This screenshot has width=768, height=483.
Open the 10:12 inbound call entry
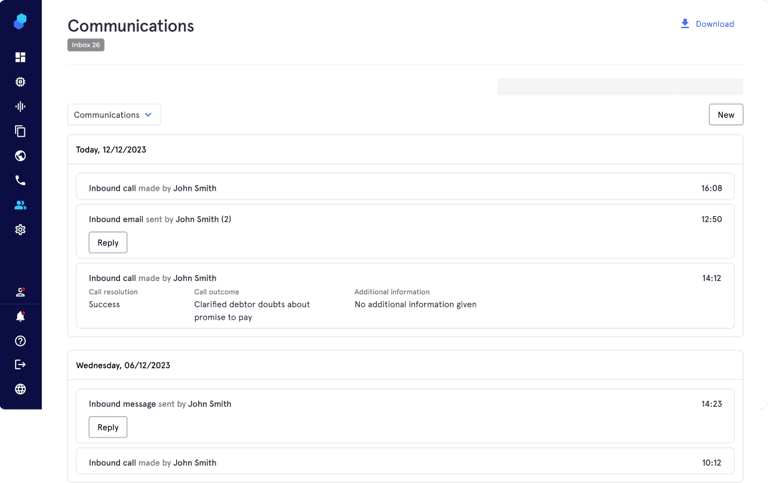405,463
